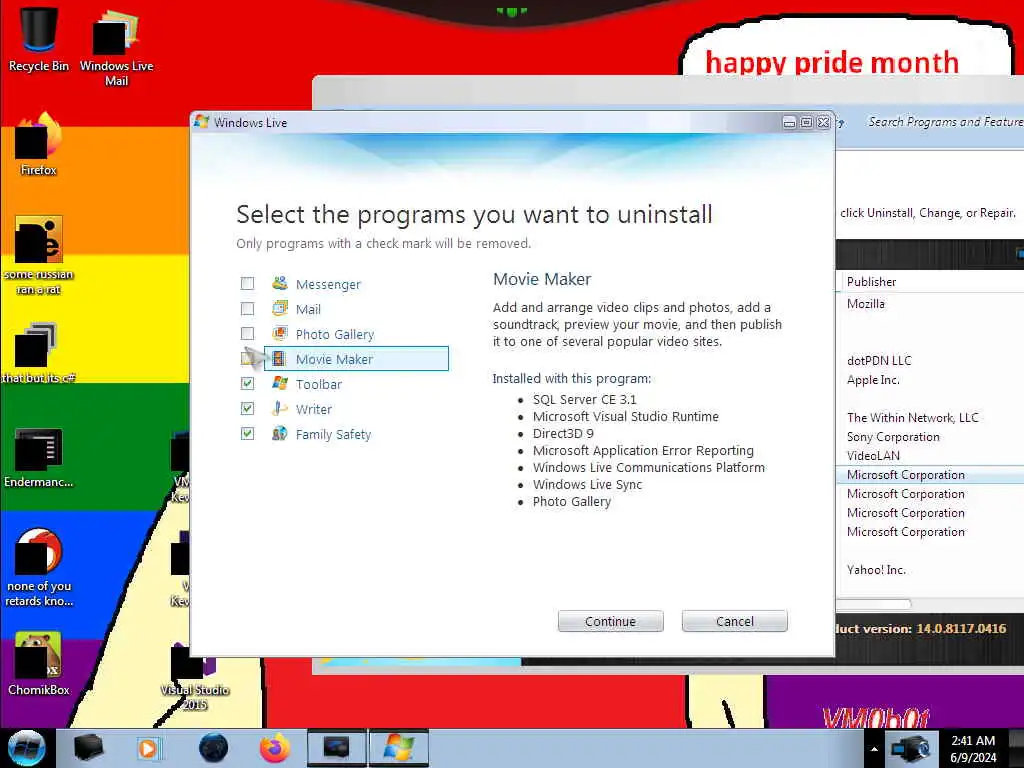Select the Photo Gallery label in program list
1024x768 pixels.
334,334
